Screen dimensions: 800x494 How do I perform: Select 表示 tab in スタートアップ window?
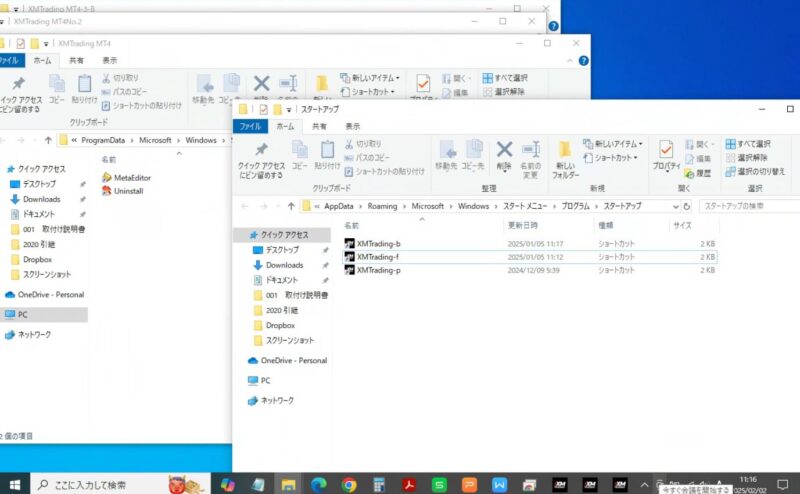(x=353, y=126)
